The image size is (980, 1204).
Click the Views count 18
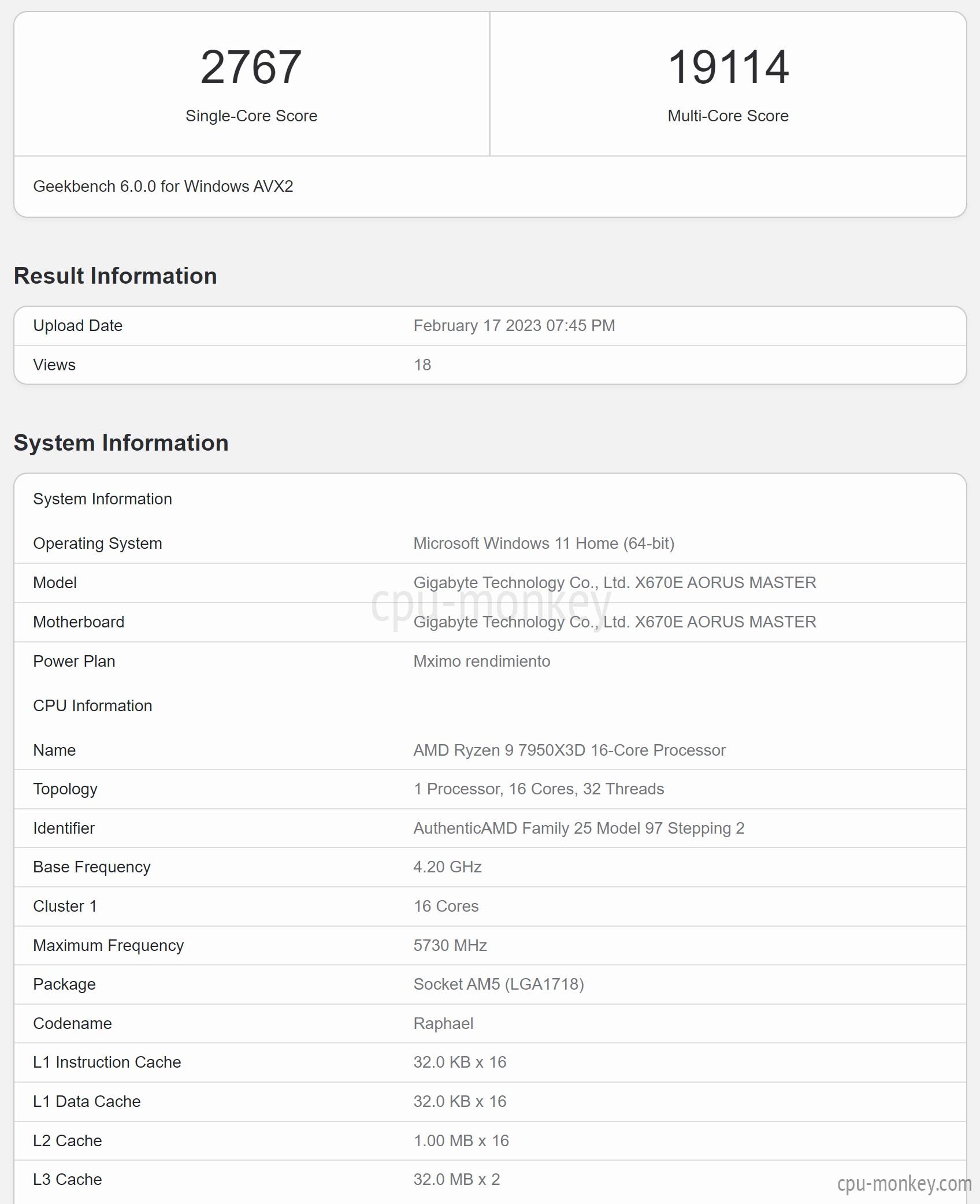click(x=422, y=365)
